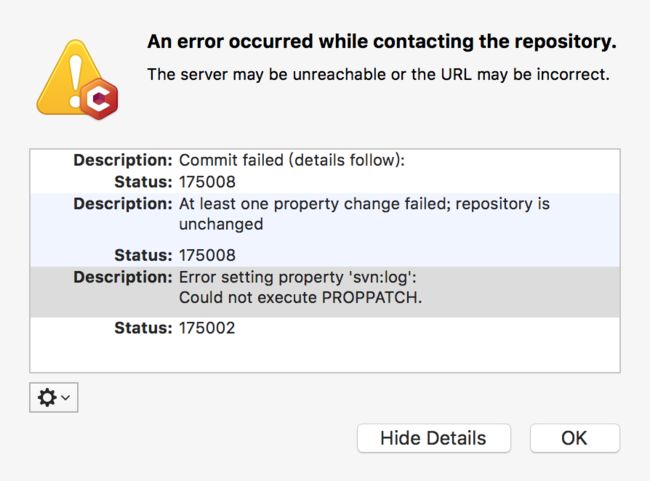This screenshot has width=650, height=481.
Task: Click the red Cornerstone hexagon badge
Action: click(99, 99)
